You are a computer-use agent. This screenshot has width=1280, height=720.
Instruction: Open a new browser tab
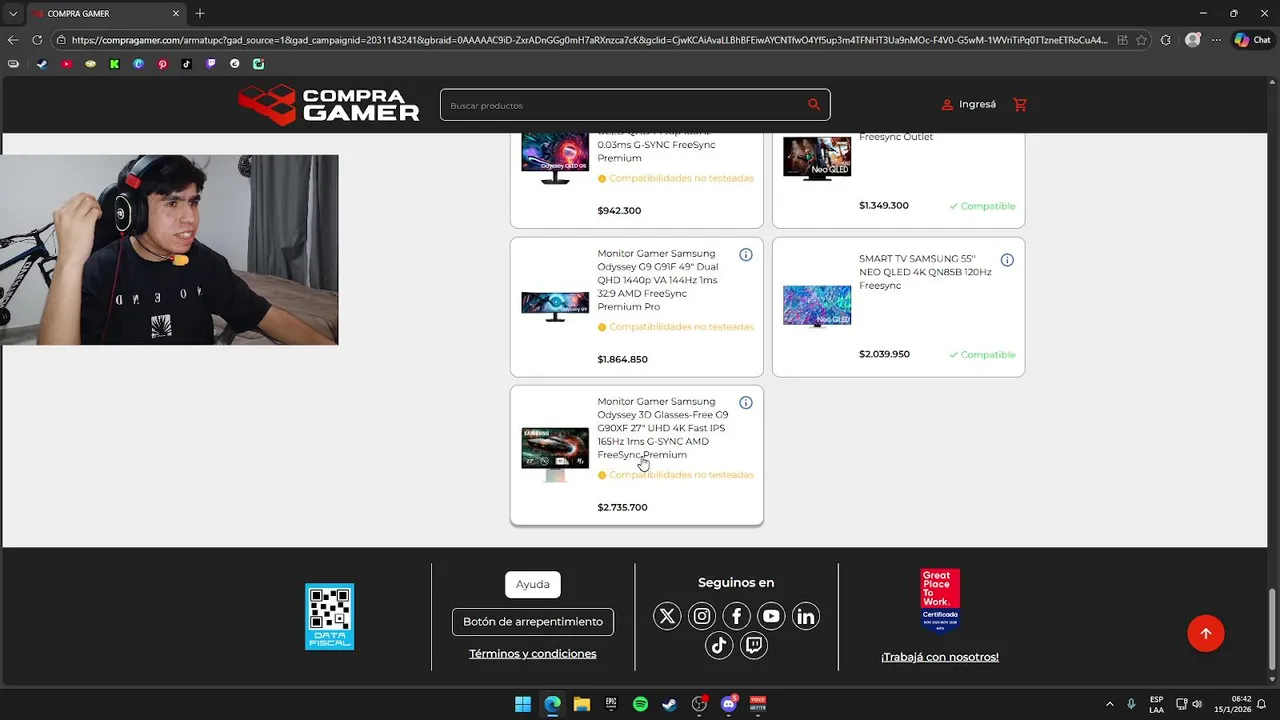point(200,14)
